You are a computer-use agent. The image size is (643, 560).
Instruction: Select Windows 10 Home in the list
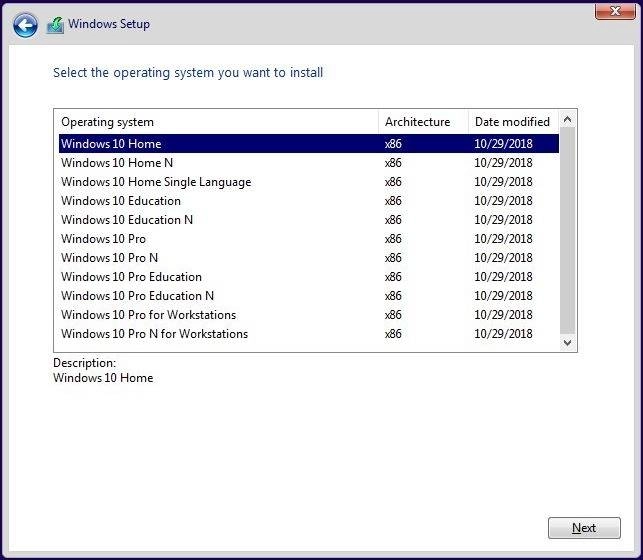click(x=309, y=143)
